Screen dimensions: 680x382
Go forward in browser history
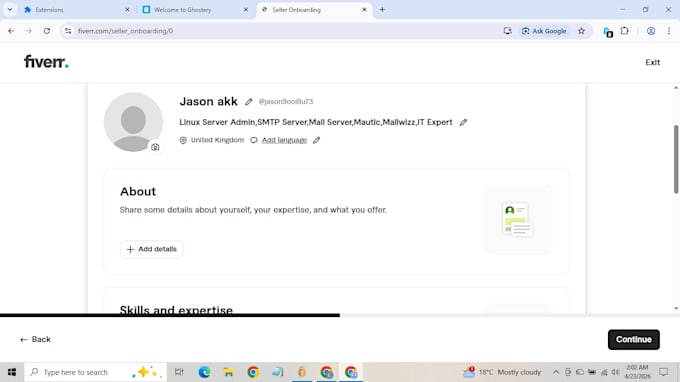pyautogui.click(x=29, y=31)
